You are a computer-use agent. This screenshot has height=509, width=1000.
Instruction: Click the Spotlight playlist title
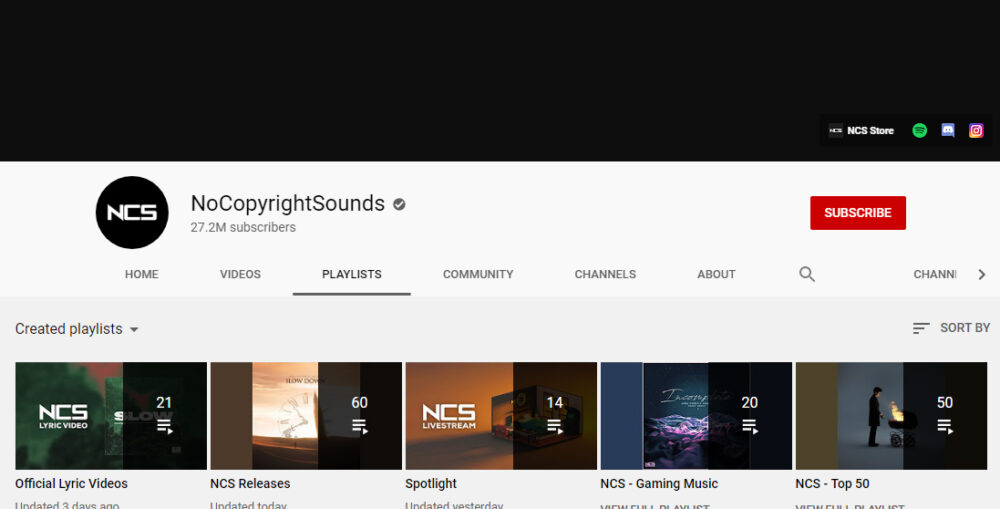[431, 483]
